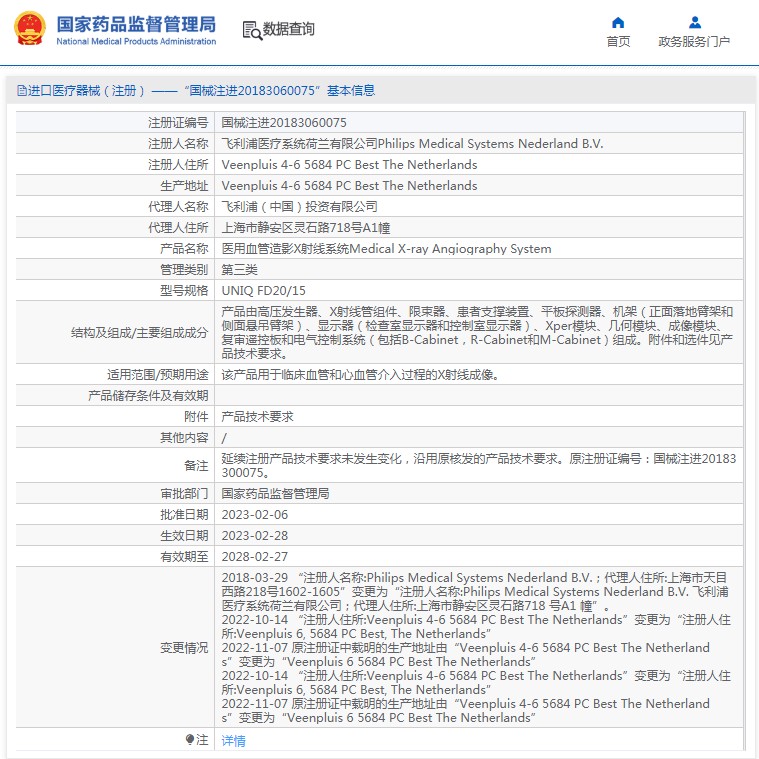Screen dimensions: 759x759
Task: Click the lightbulb icon next to 注
Action: tap(190, 739)
